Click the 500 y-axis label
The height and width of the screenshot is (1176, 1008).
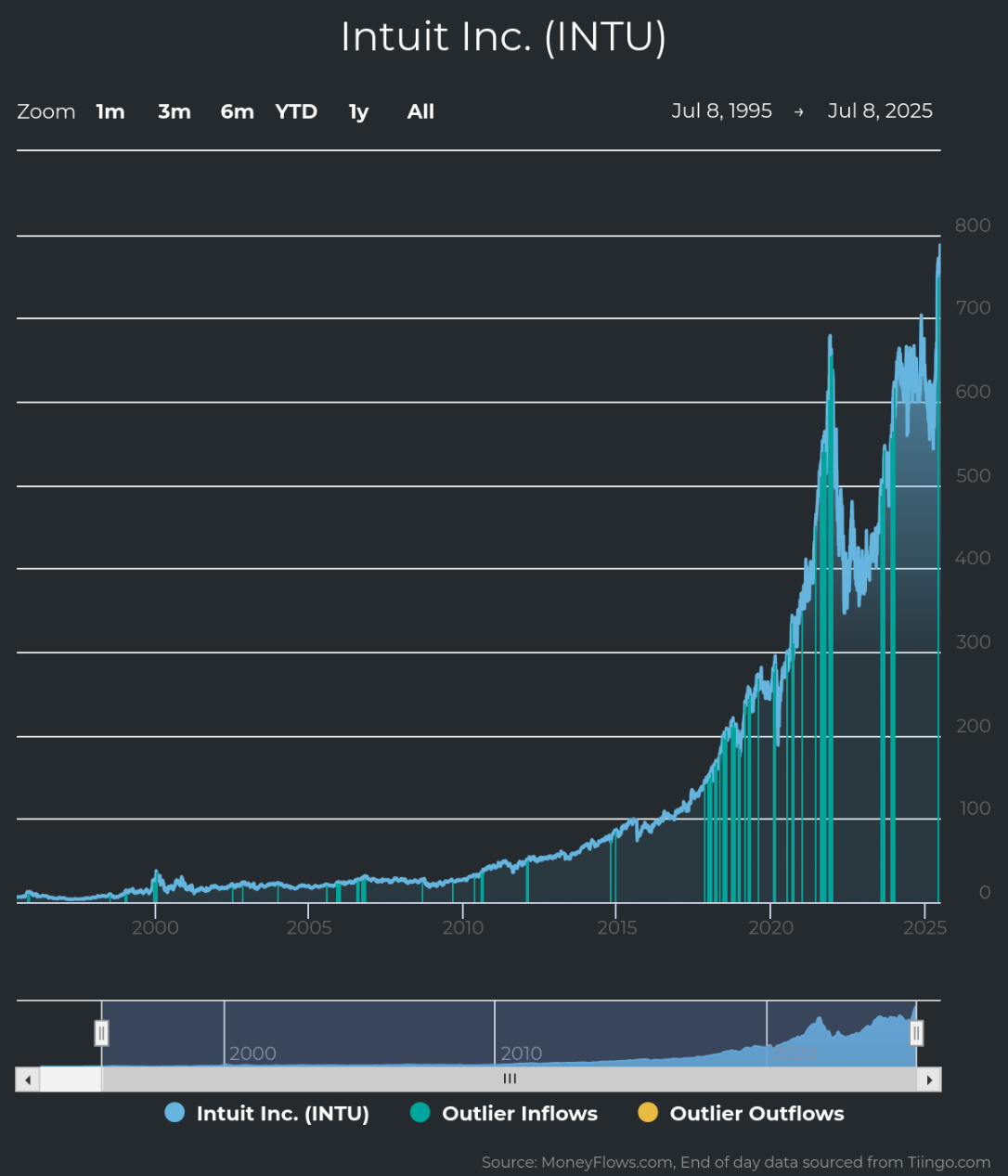[973, 475]
